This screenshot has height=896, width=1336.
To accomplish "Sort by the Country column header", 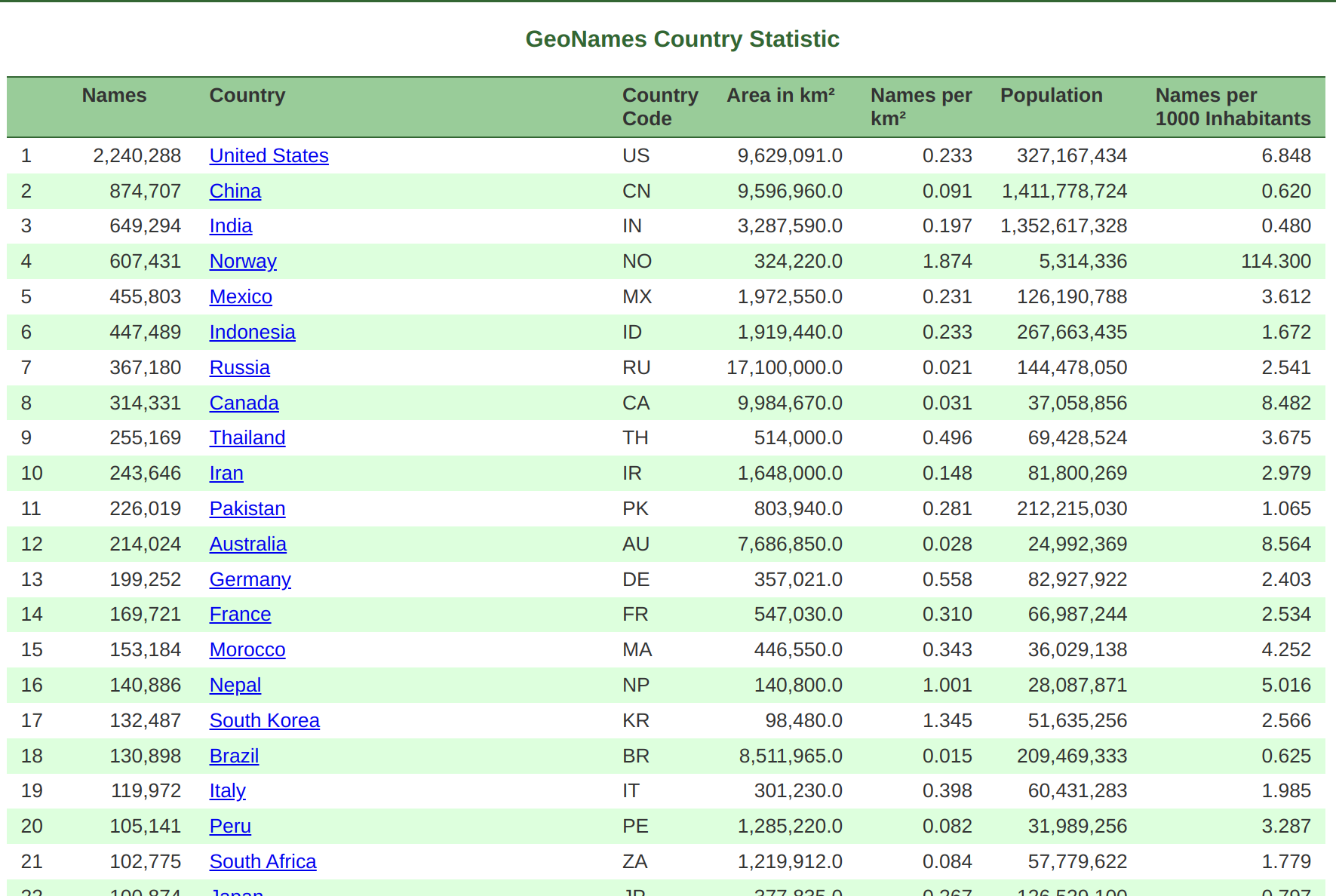I will pos(247,95).
